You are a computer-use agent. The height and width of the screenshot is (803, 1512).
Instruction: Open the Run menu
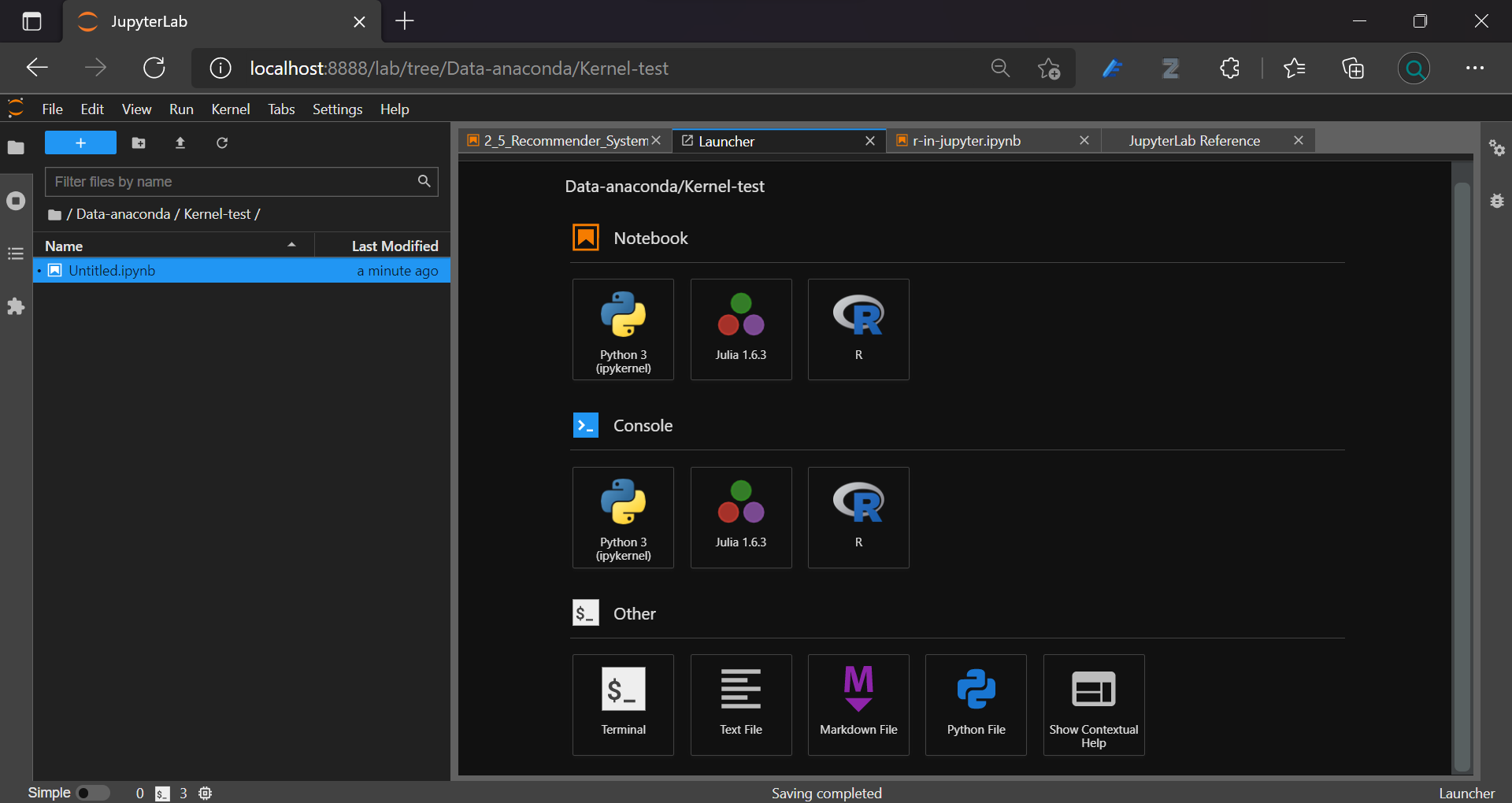[x=181, y=109]
